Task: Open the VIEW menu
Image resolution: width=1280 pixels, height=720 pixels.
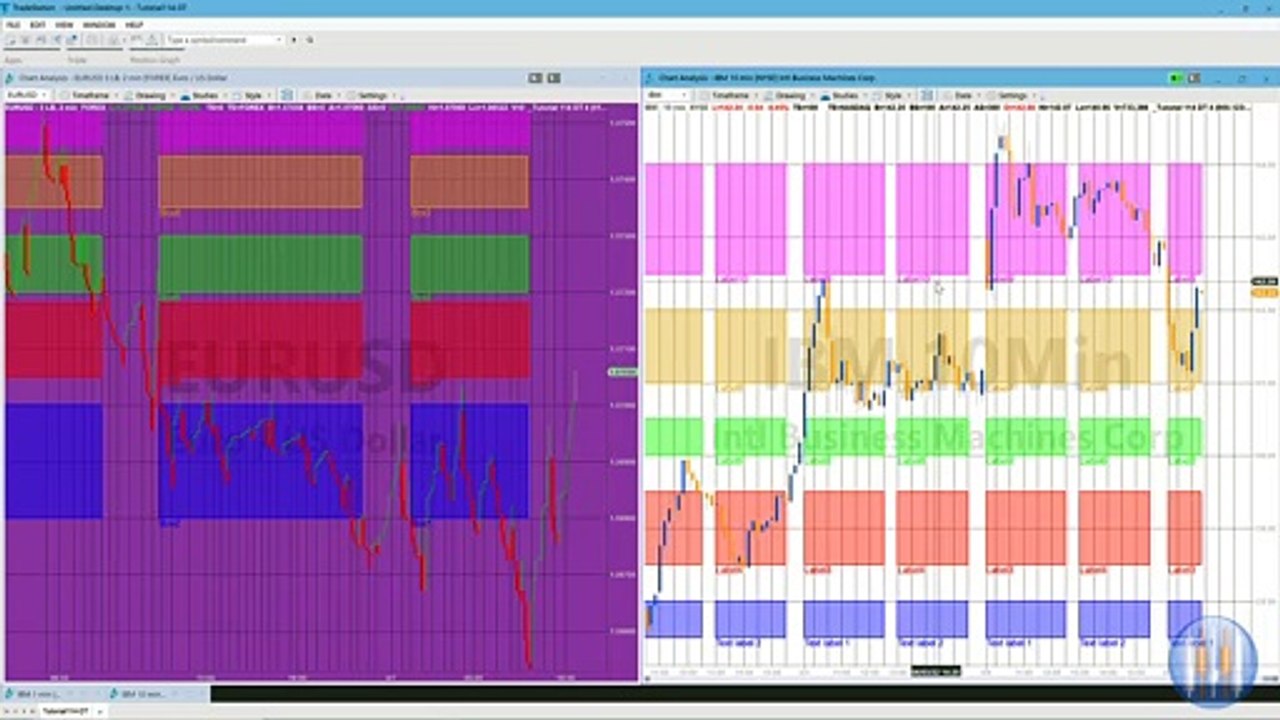Action: [x=64, y=24]
